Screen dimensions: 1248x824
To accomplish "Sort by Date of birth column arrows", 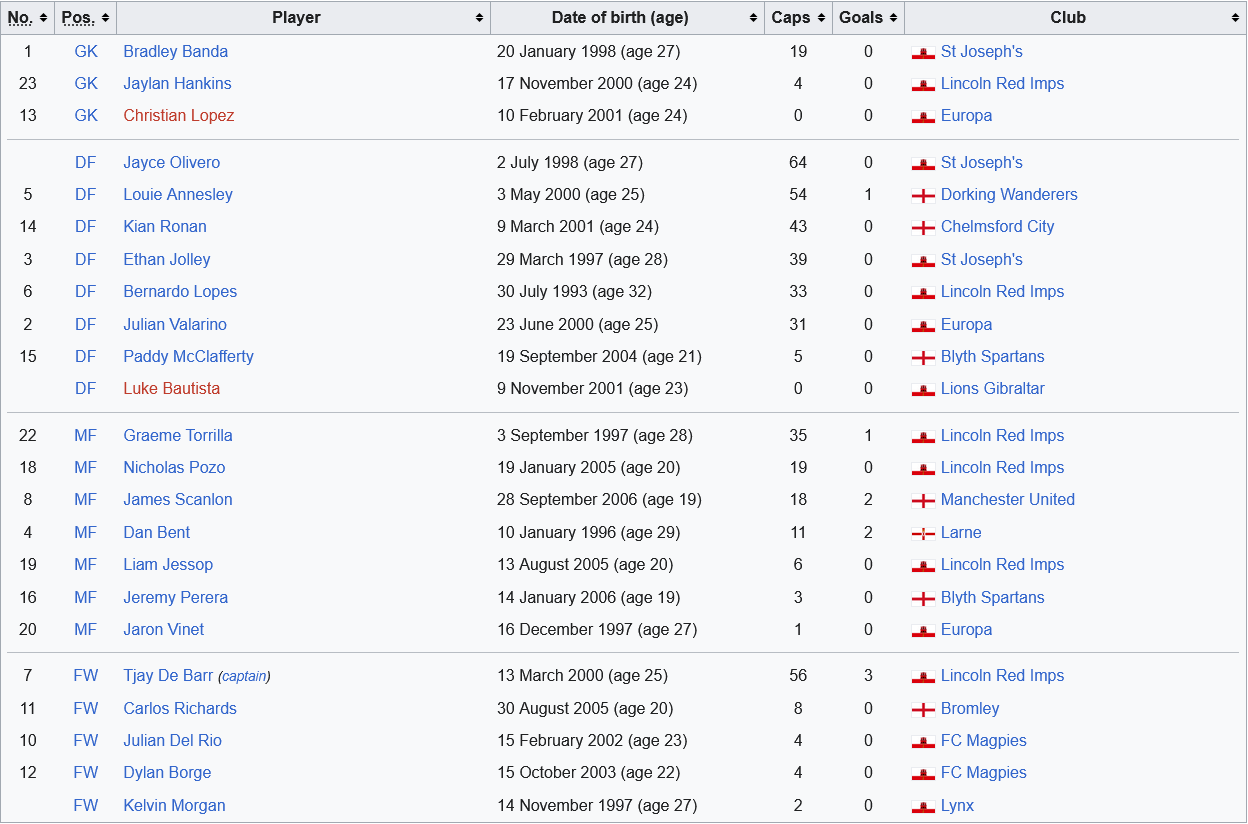I will (753, 18).
